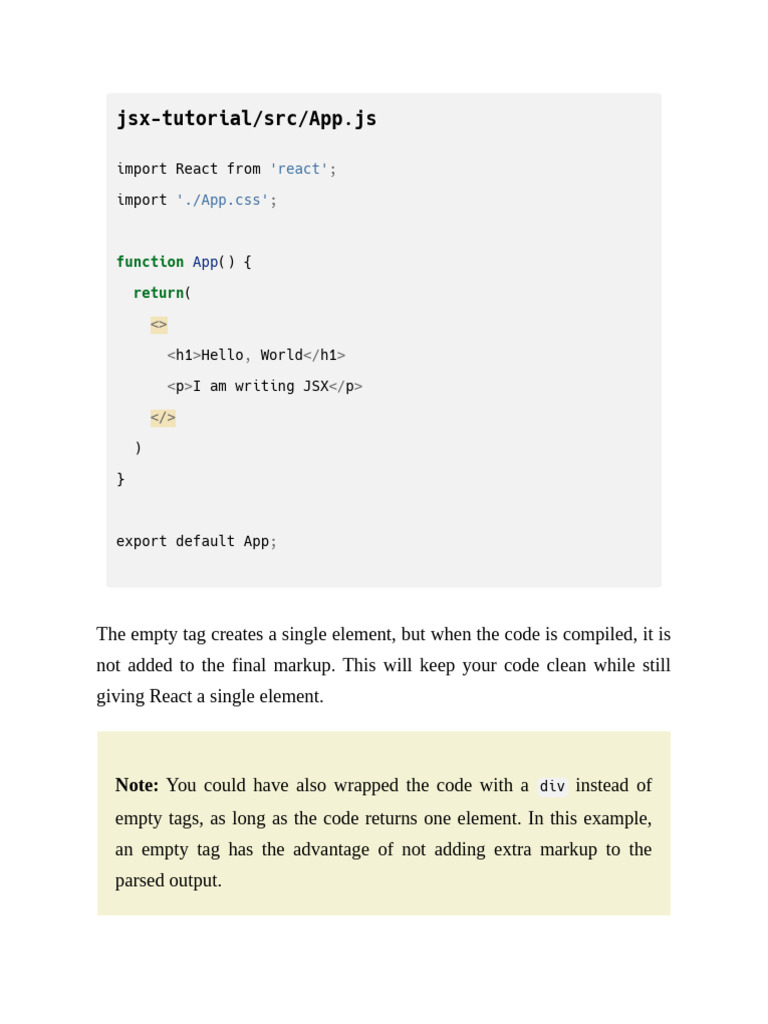Click the closing curly brace of the function

(x=121, y=479)
